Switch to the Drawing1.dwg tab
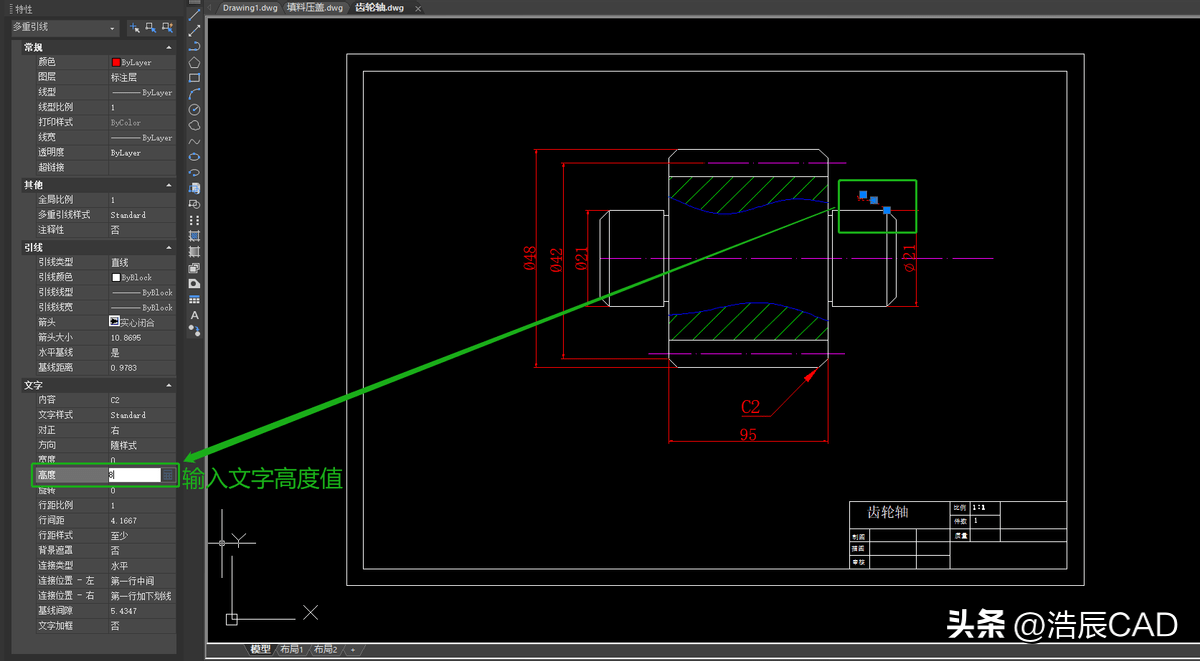The image size is (1200, 661). click(251, 8)
